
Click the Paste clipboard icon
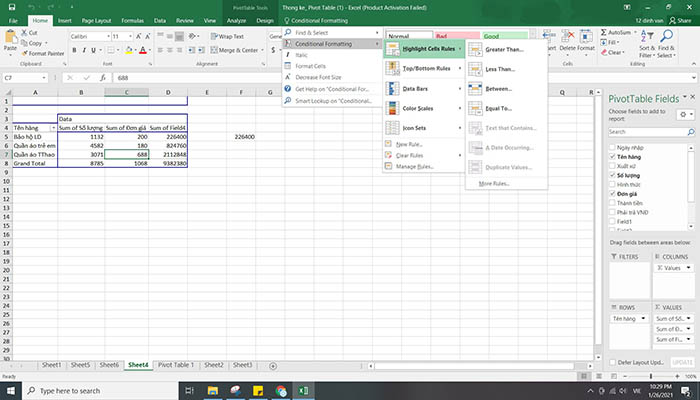click(10, 38)
